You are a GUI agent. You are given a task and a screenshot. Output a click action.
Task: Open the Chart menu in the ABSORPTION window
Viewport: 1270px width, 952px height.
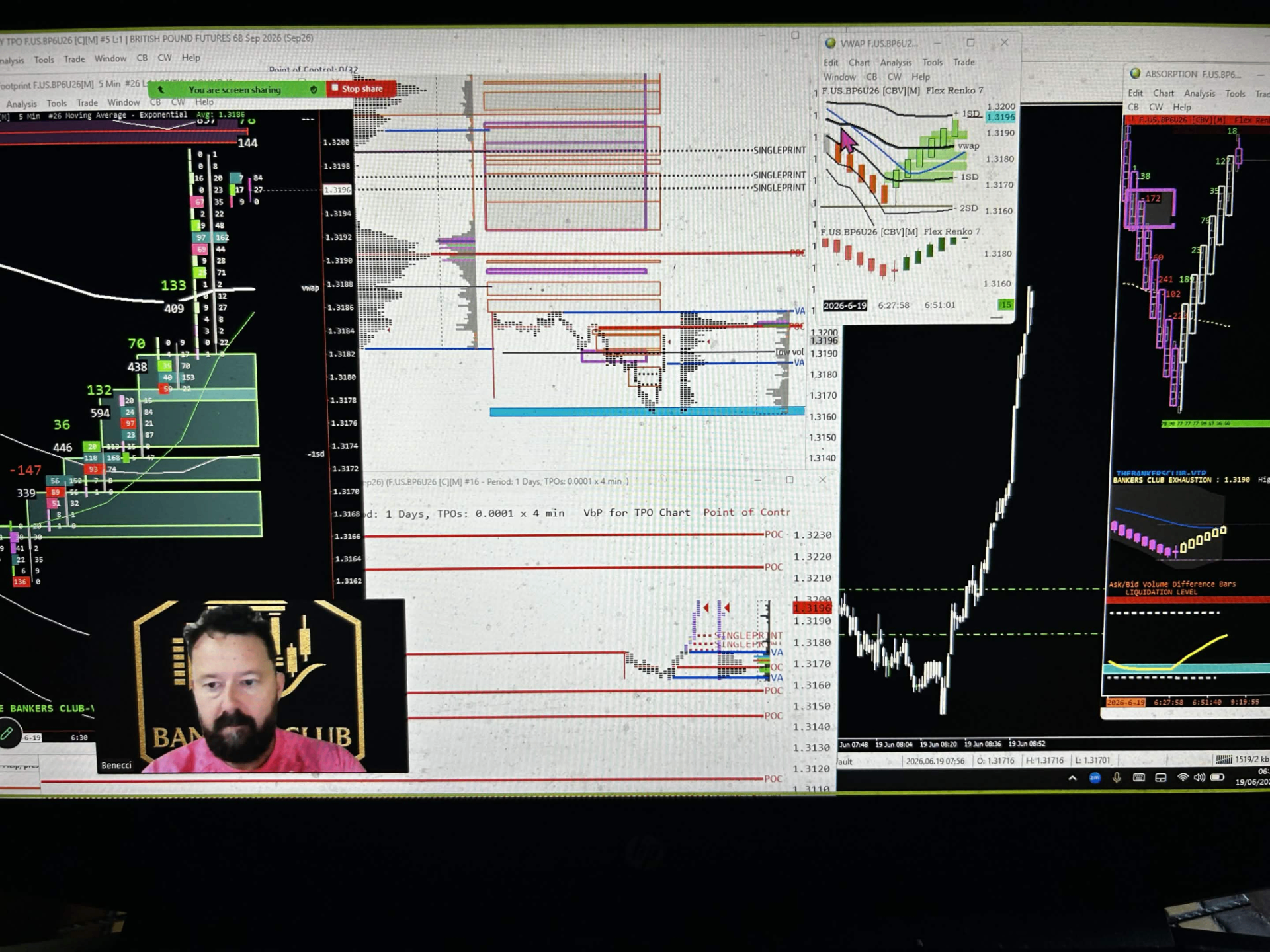point(1164,93)
